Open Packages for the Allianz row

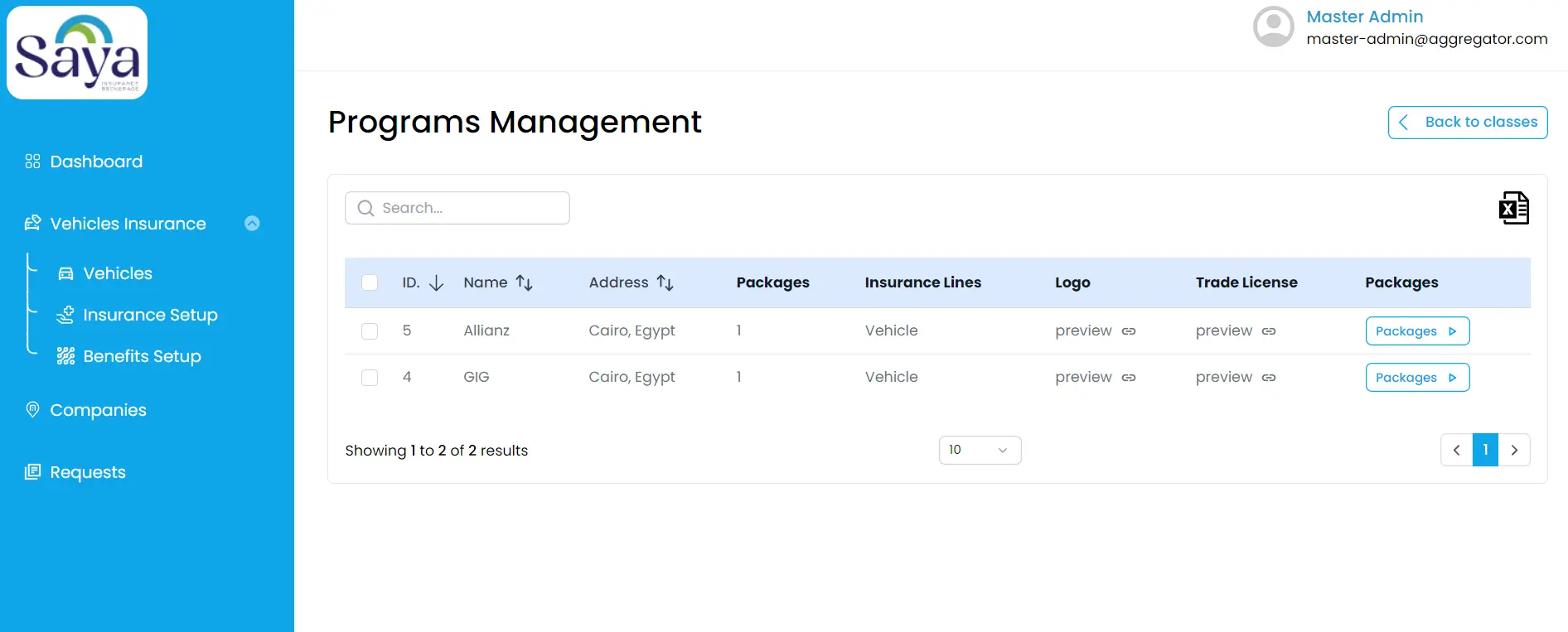pos(1417,331)
